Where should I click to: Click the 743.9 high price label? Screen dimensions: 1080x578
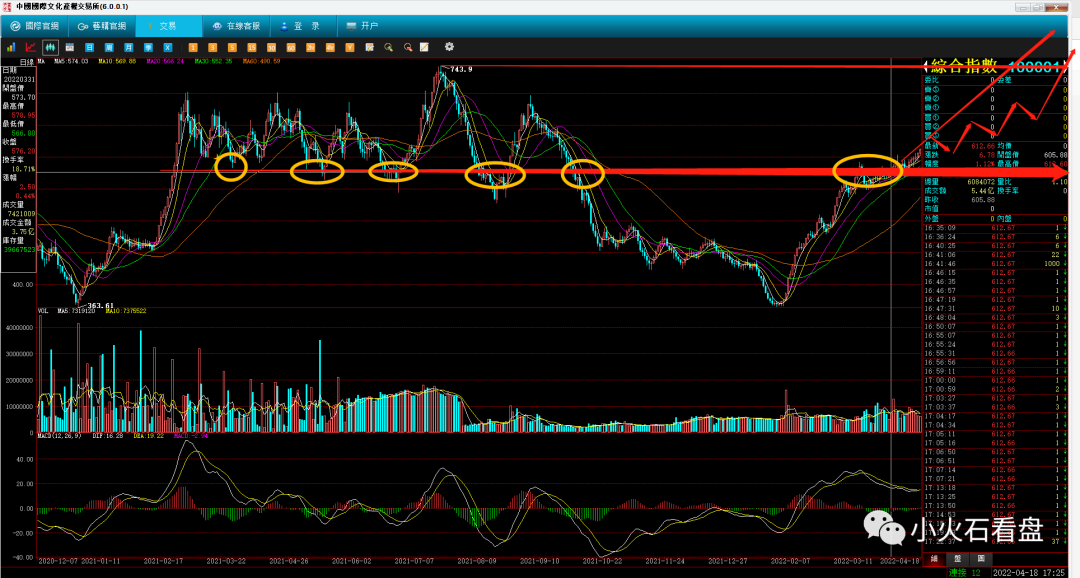(x=461, y=70)
